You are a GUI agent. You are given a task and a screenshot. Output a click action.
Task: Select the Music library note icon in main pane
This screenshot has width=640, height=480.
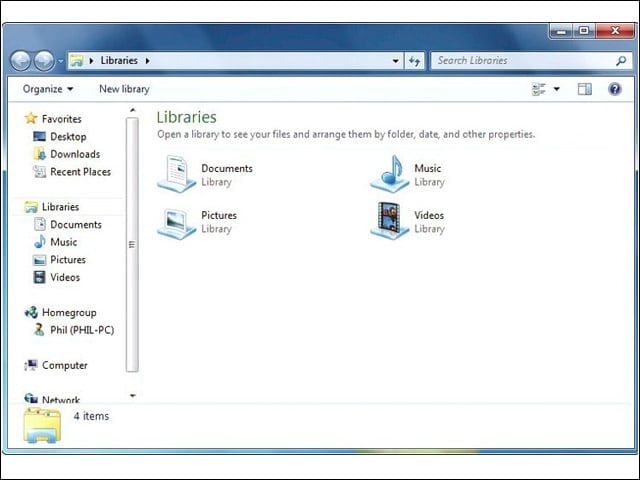coord(390,174)
